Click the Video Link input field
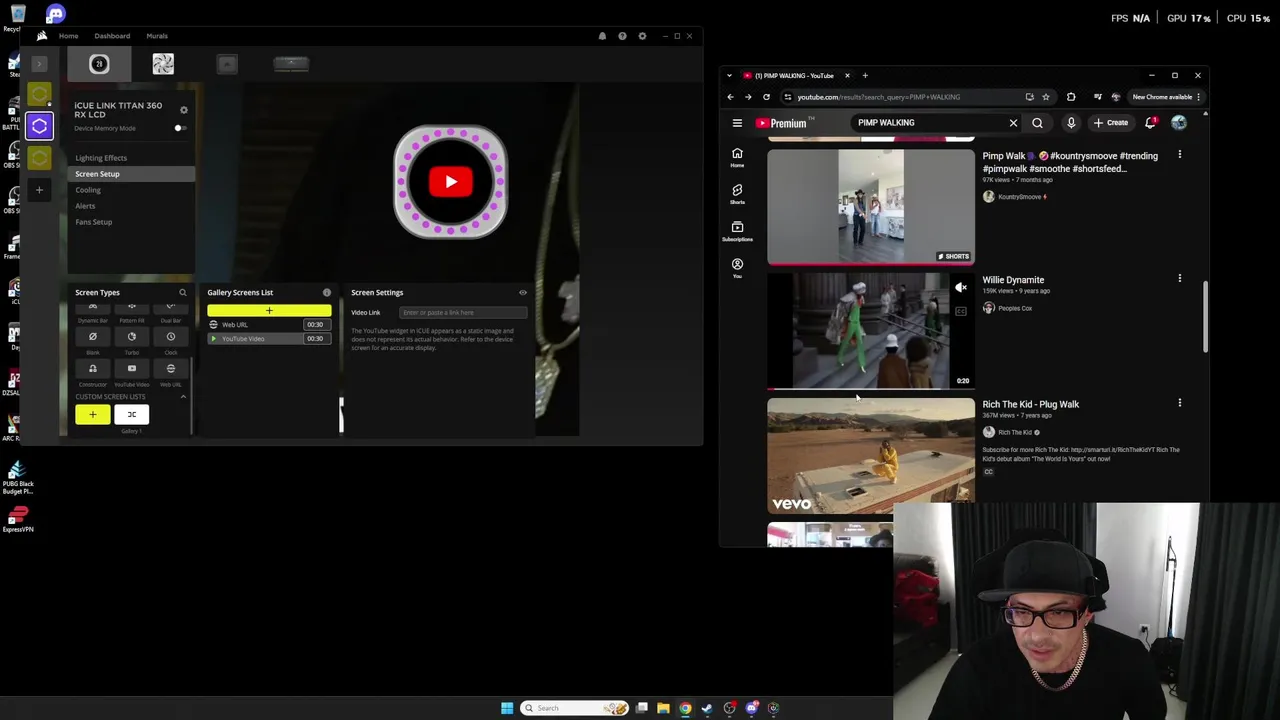1280x720 pixels. point(463,313)
